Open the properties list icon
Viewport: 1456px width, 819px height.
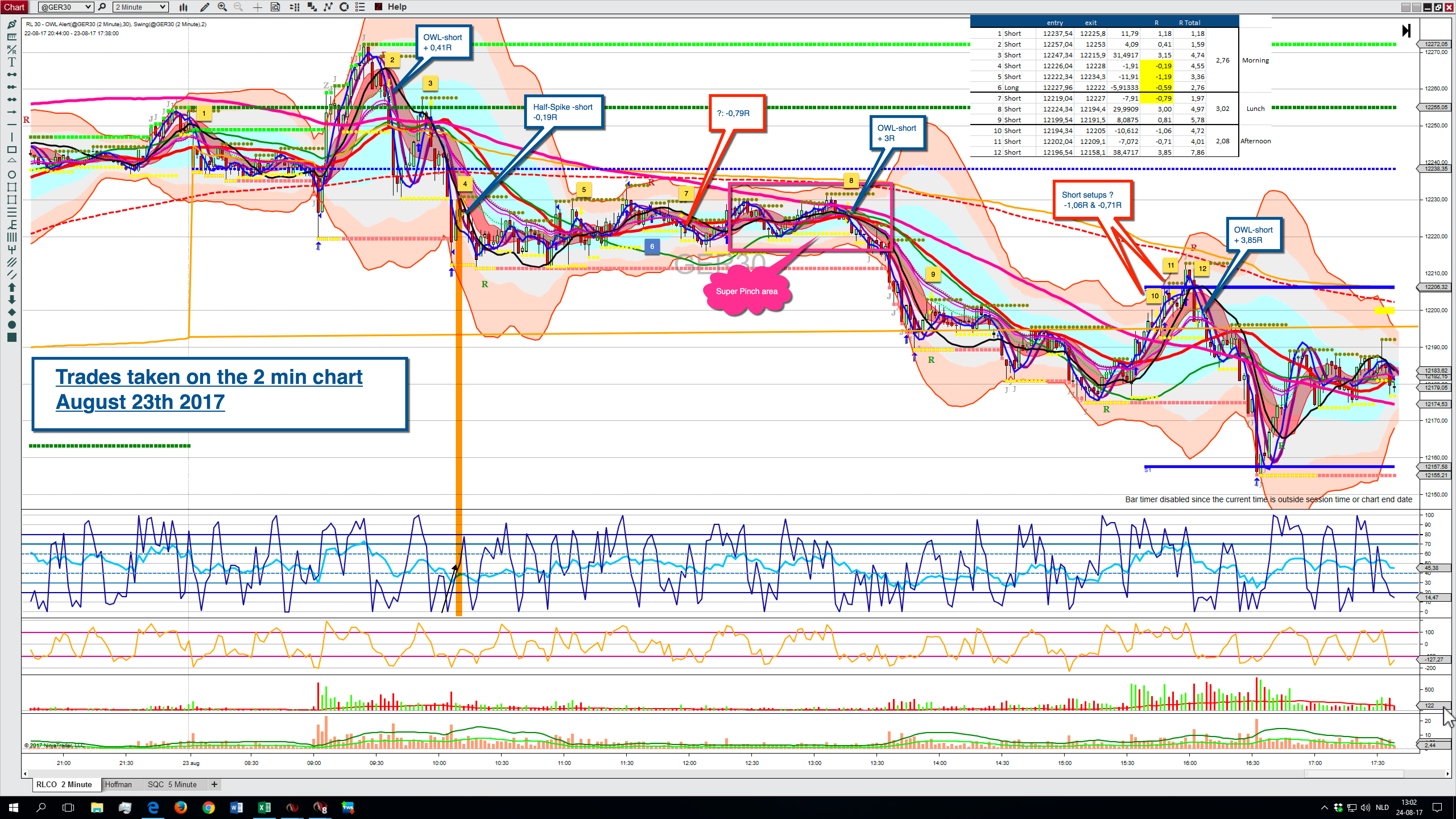click(x=360, y=7)
